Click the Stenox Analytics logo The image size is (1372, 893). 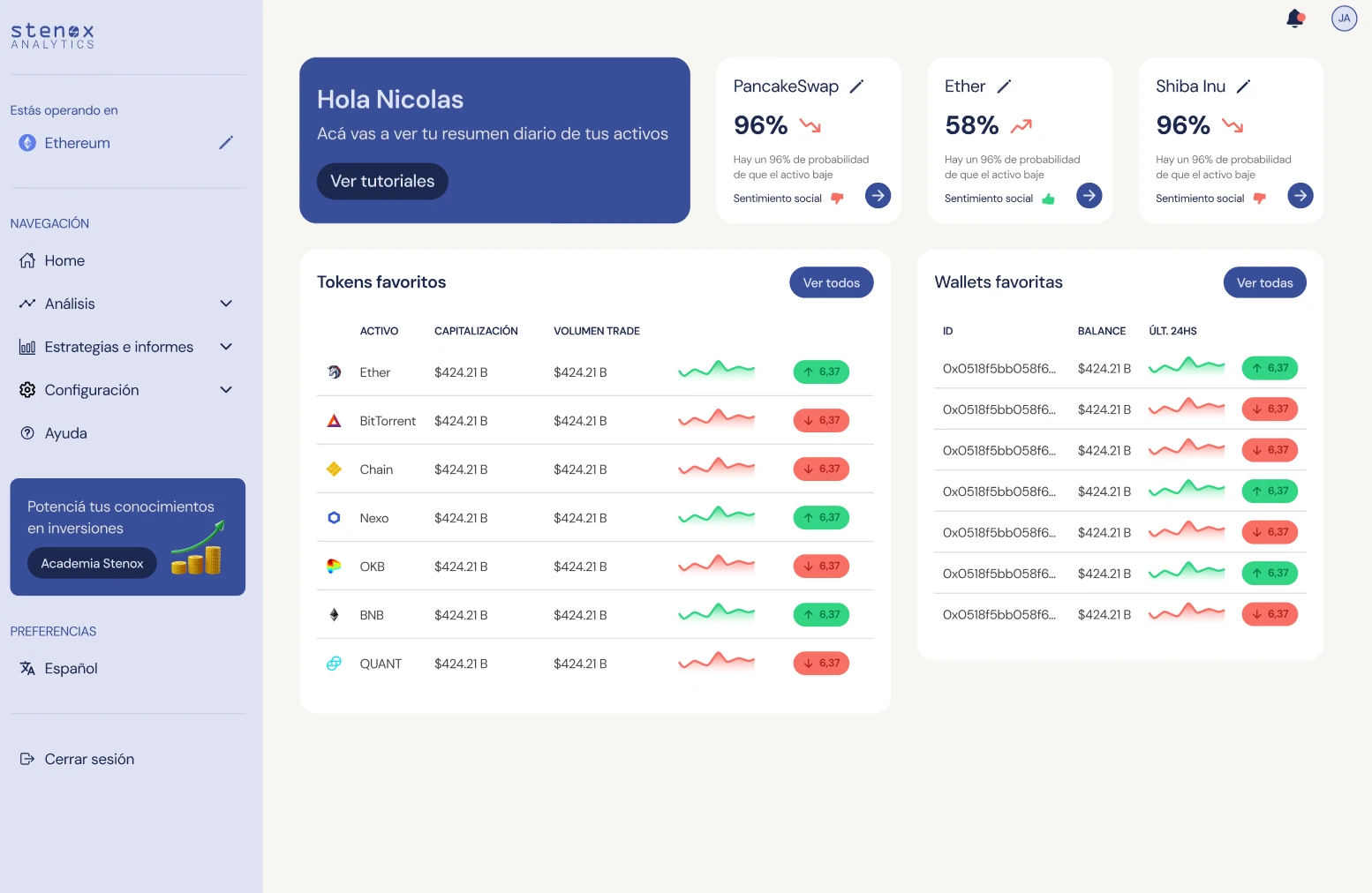pos(52,36)
